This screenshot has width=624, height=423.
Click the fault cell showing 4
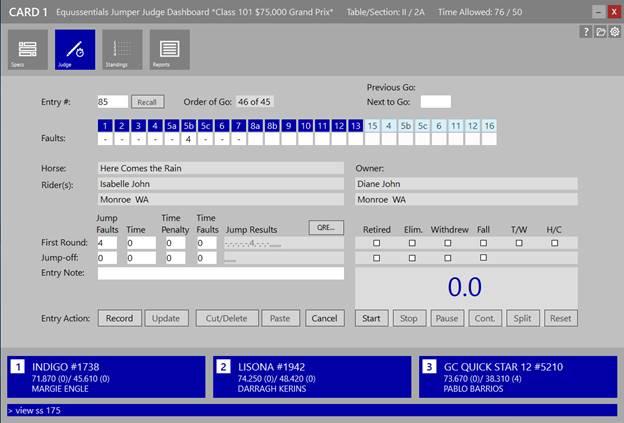pyautogui.click(x=188, y=139)
